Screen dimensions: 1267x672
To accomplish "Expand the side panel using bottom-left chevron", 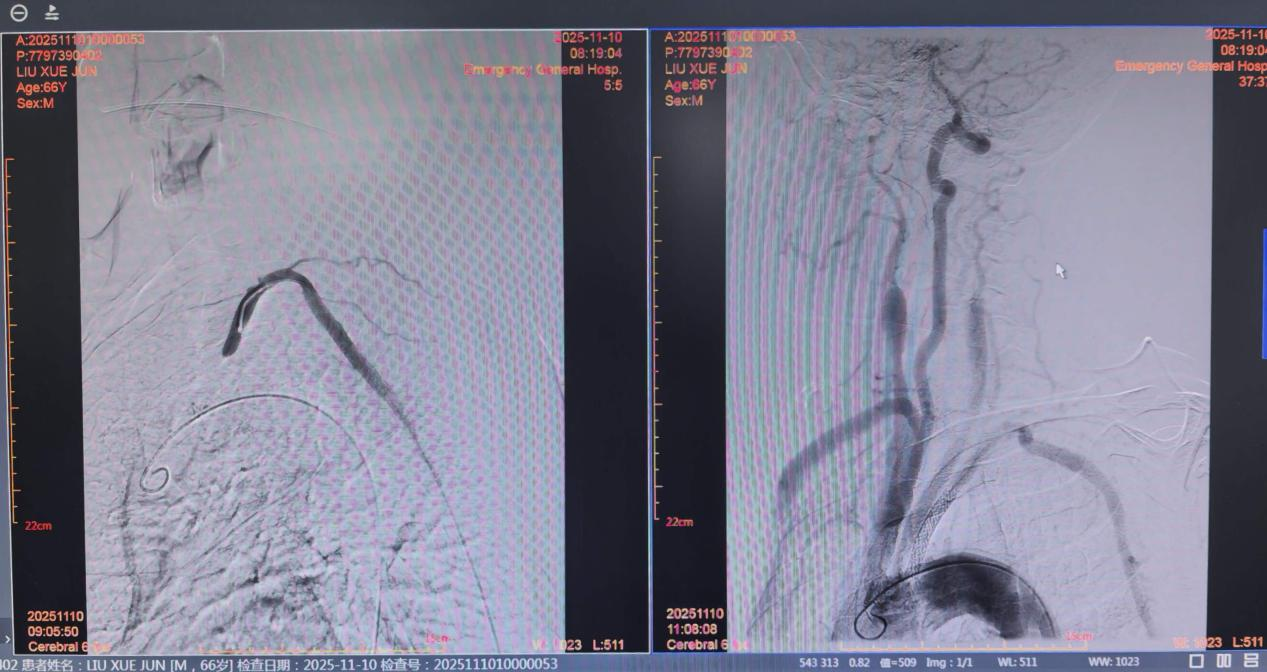I will point(8,638).
